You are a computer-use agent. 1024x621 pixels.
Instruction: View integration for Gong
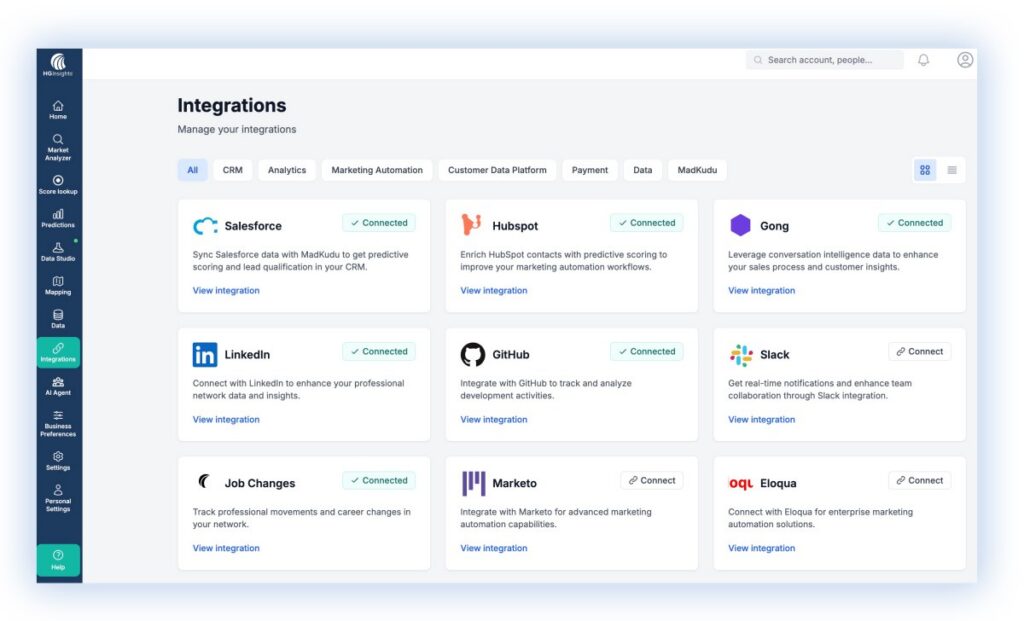tap(761, 291)
